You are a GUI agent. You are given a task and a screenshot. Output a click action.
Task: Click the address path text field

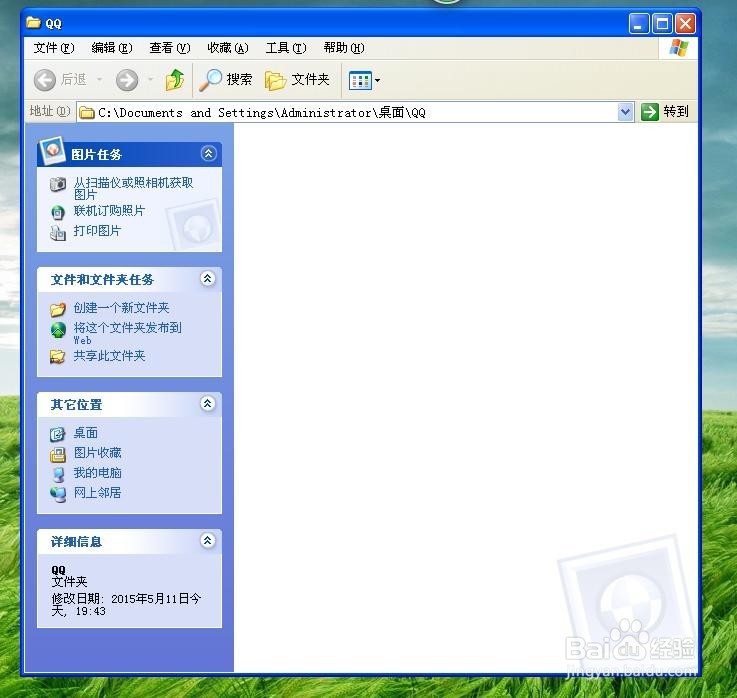click(x=355, y=113)
